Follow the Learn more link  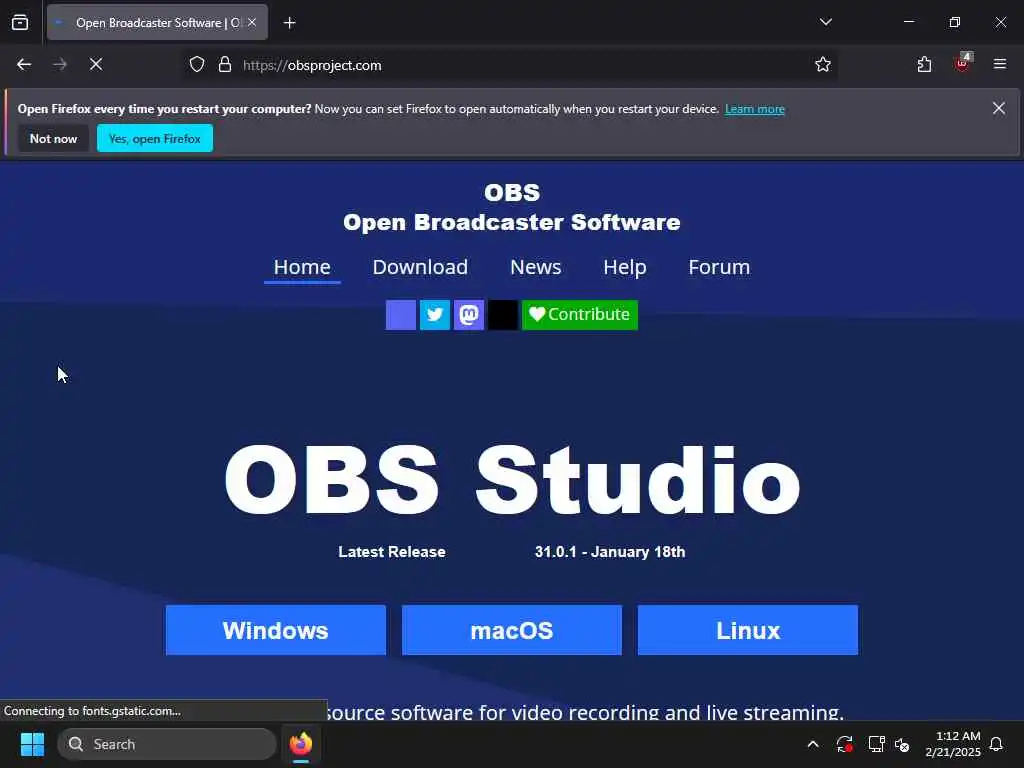[x=754, y=109]
